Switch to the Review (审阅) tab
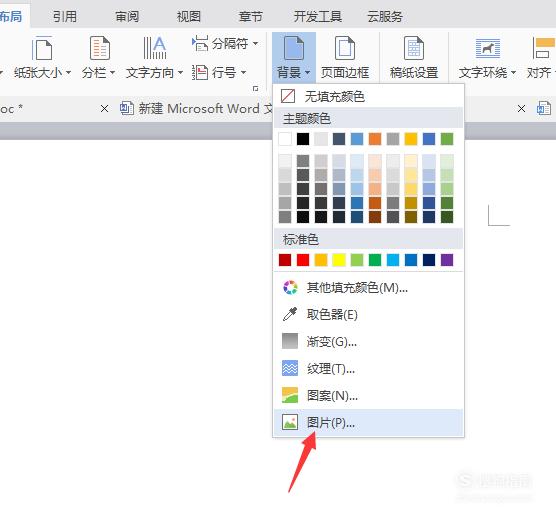Screen dimensions: 556x527 point(127,16)
